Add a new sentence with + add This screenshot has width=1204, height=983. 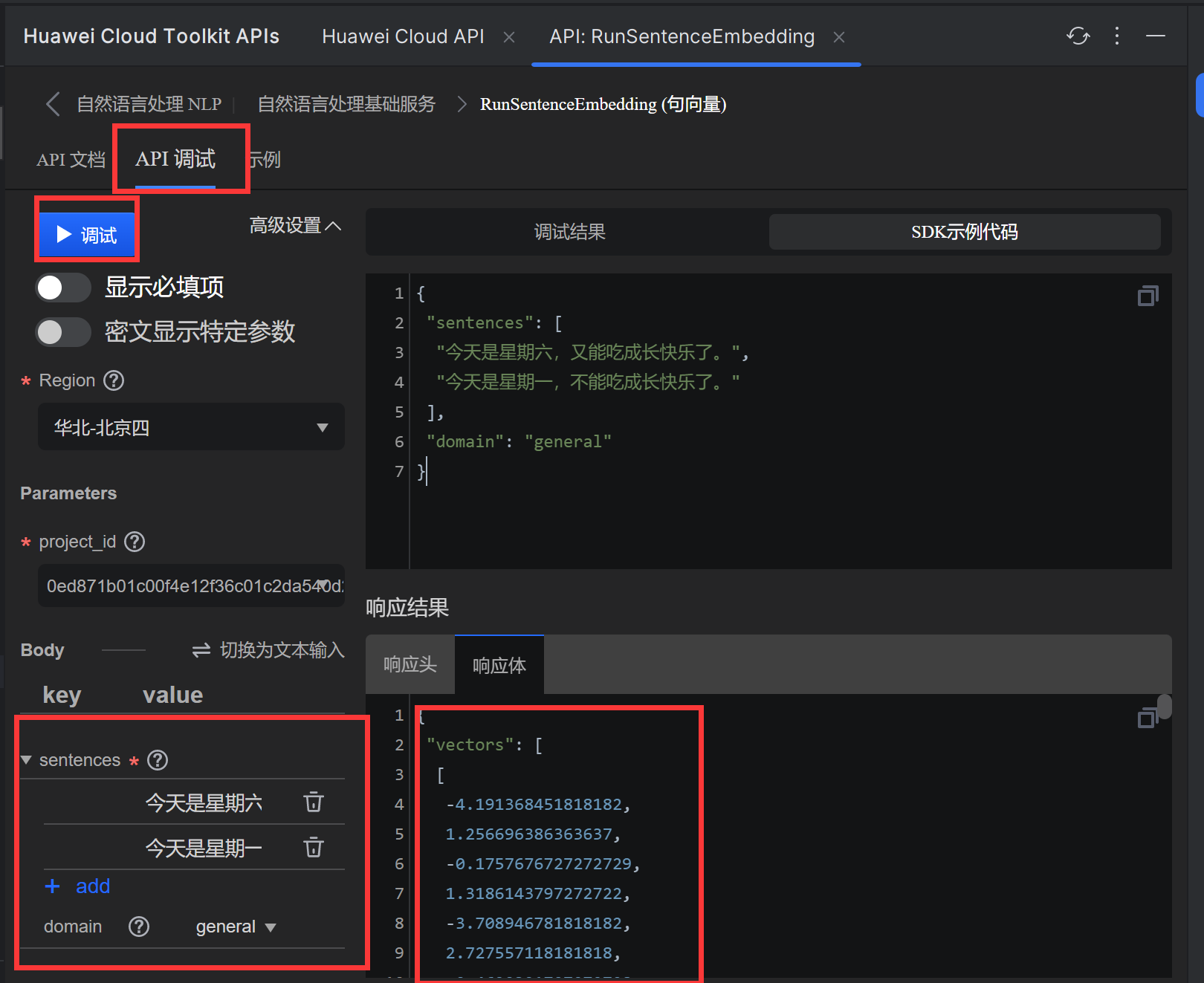point(77,886)
